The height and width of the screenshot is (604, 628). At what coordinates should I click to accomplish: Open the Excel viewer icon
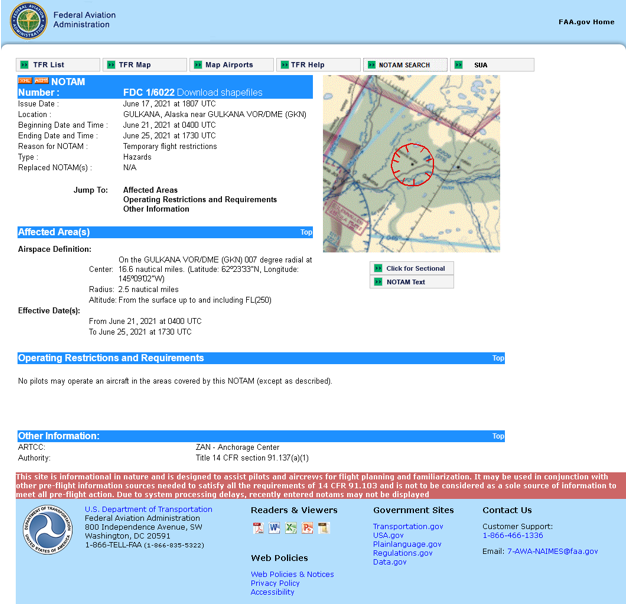pyautogui.click(x=290, y=528)
